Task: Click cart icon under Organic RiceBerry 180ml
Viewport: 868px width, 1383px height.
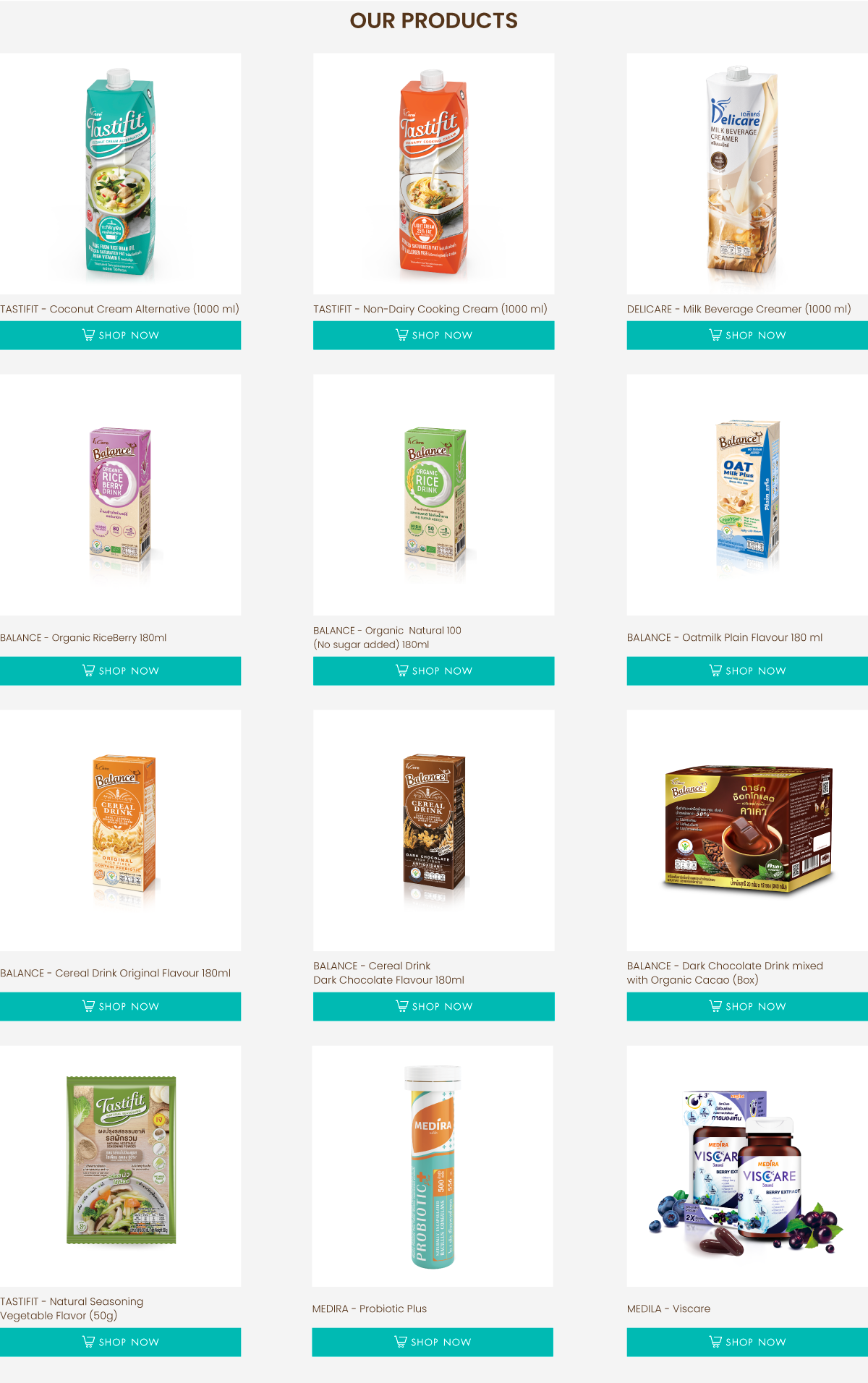Action: coord(88,671)
